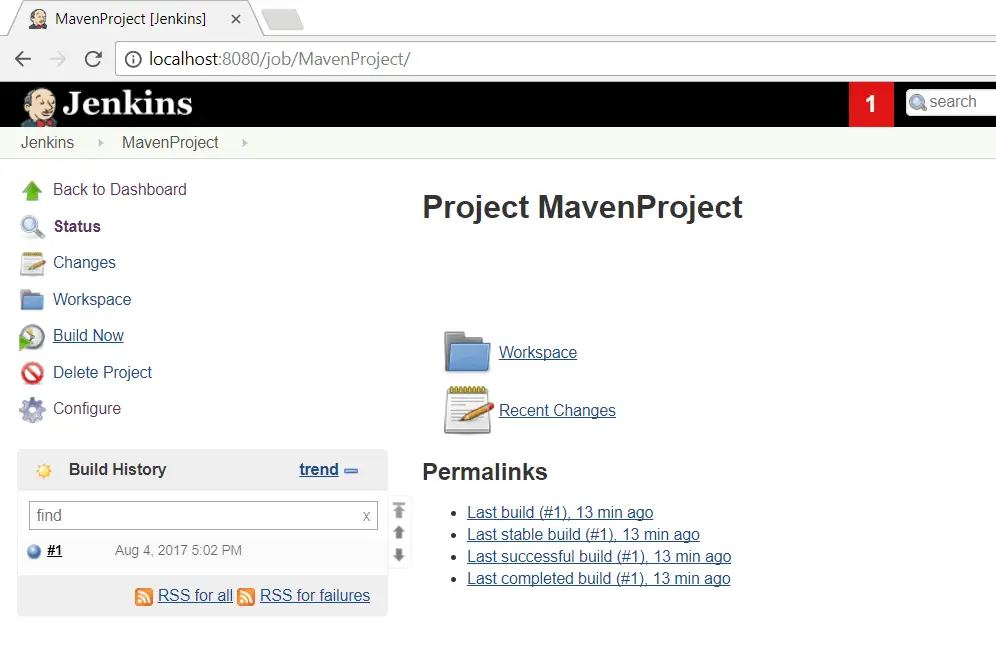Viewport: 996px width, 648px height.
Task: Open Last stable build (#1) permalink
Action: (583, 535)
